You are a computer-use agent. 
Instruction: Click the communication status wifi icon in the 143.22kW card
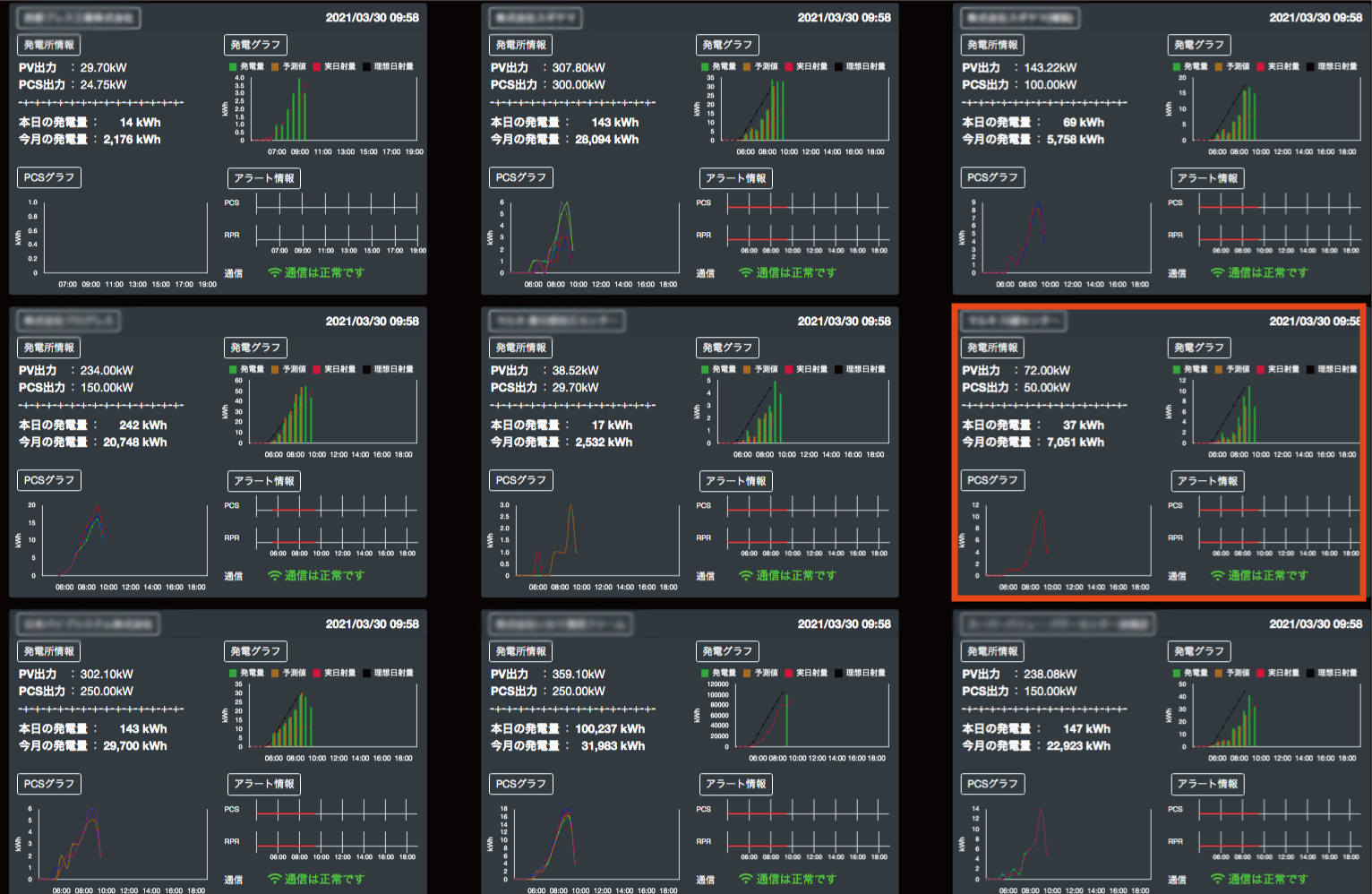point(1218,273)
